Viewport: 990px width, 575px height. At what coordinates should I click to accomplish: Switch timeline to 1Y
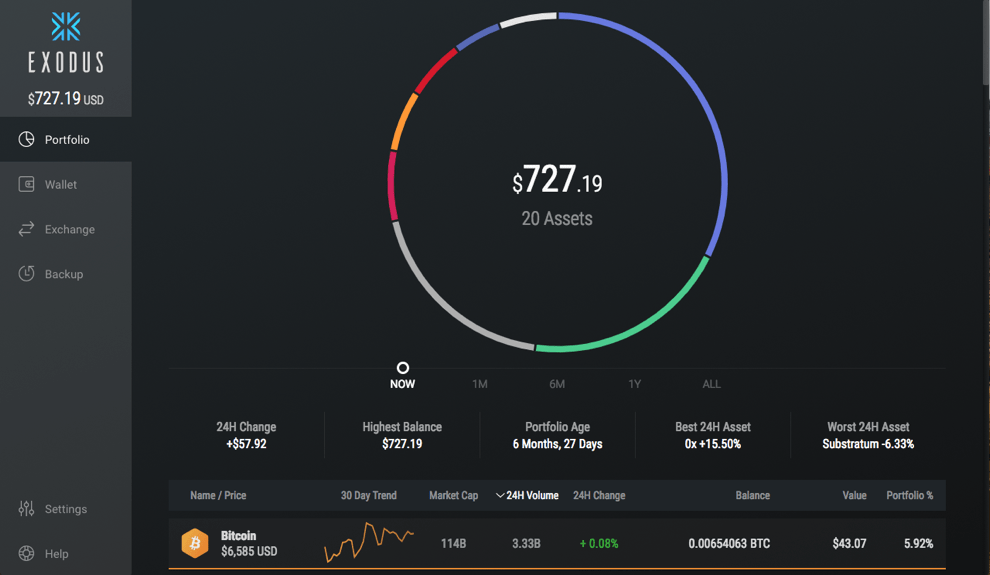pos(635,384)
